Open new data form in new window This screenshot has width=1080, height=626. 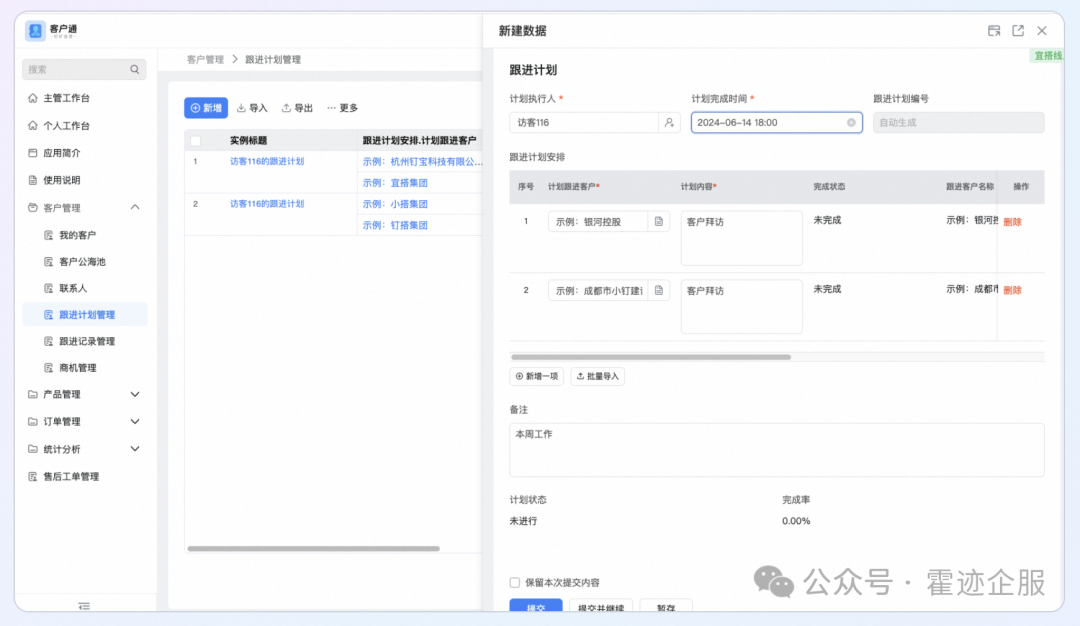click(x=1018, y=31)
